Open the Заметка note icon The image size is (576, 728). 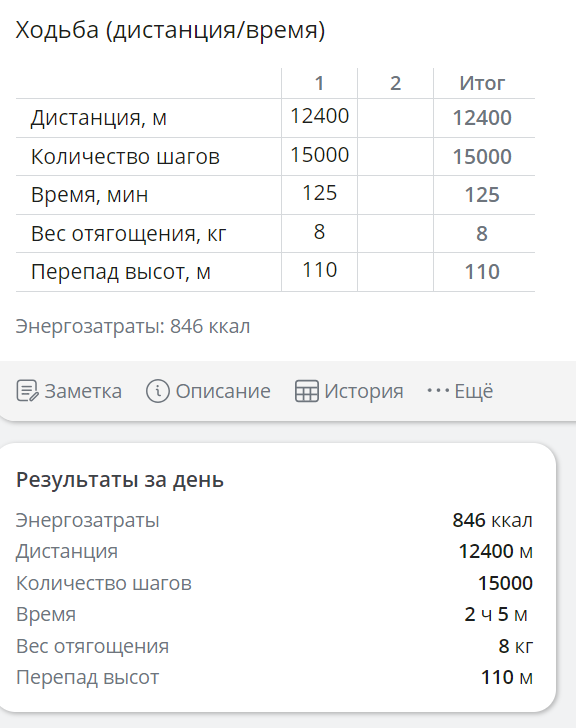click(27, 391)
